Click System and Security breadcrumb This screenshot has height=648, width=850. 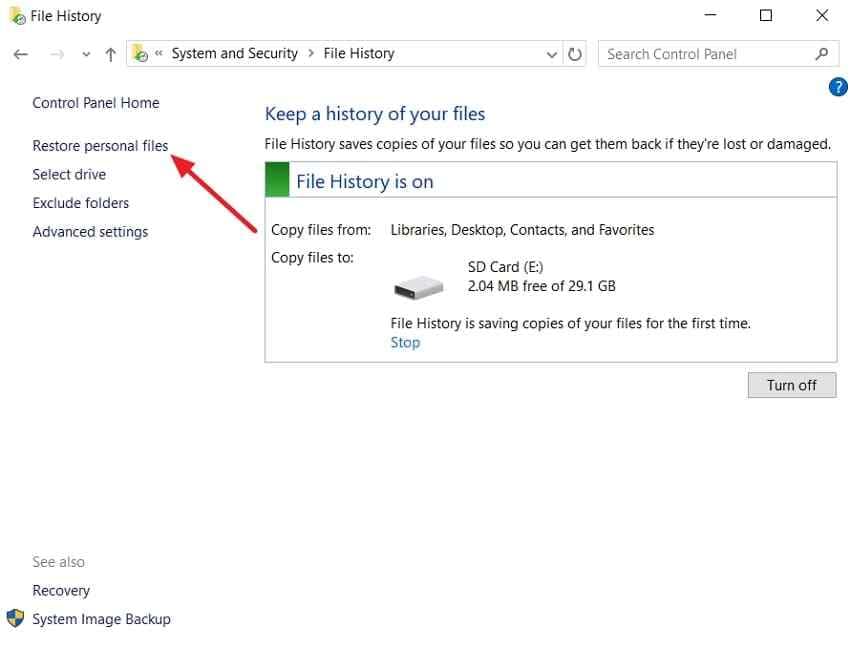coord(235,54)
